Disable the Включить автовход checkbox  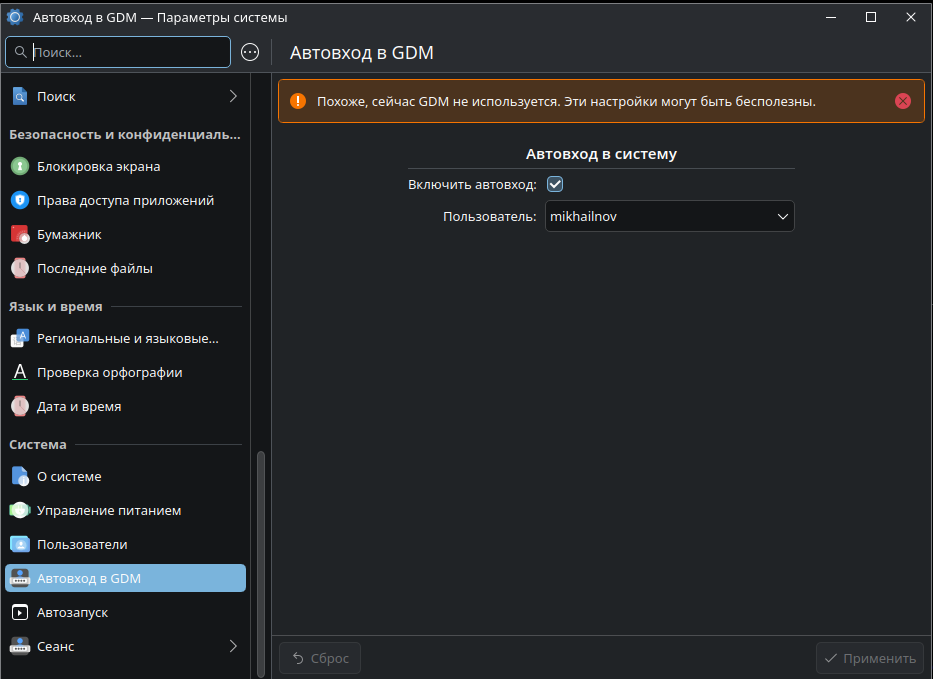pos(555,184)
